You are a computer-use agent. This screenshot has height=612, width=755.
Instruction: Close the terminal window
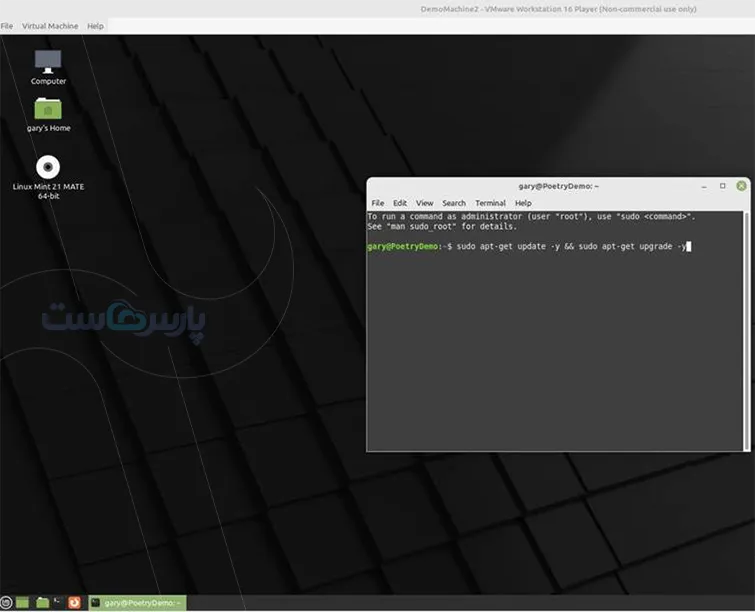point(742,186)
